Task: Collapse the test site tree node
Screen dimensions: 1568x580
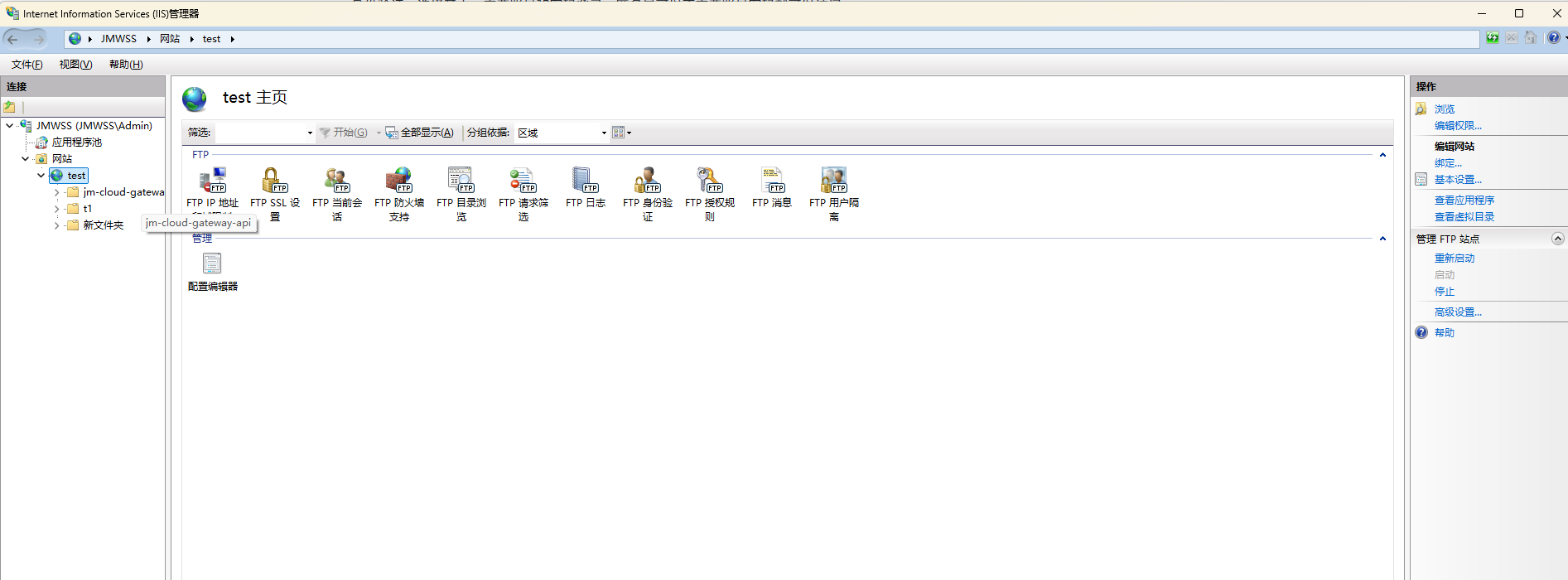Action: 41,176
